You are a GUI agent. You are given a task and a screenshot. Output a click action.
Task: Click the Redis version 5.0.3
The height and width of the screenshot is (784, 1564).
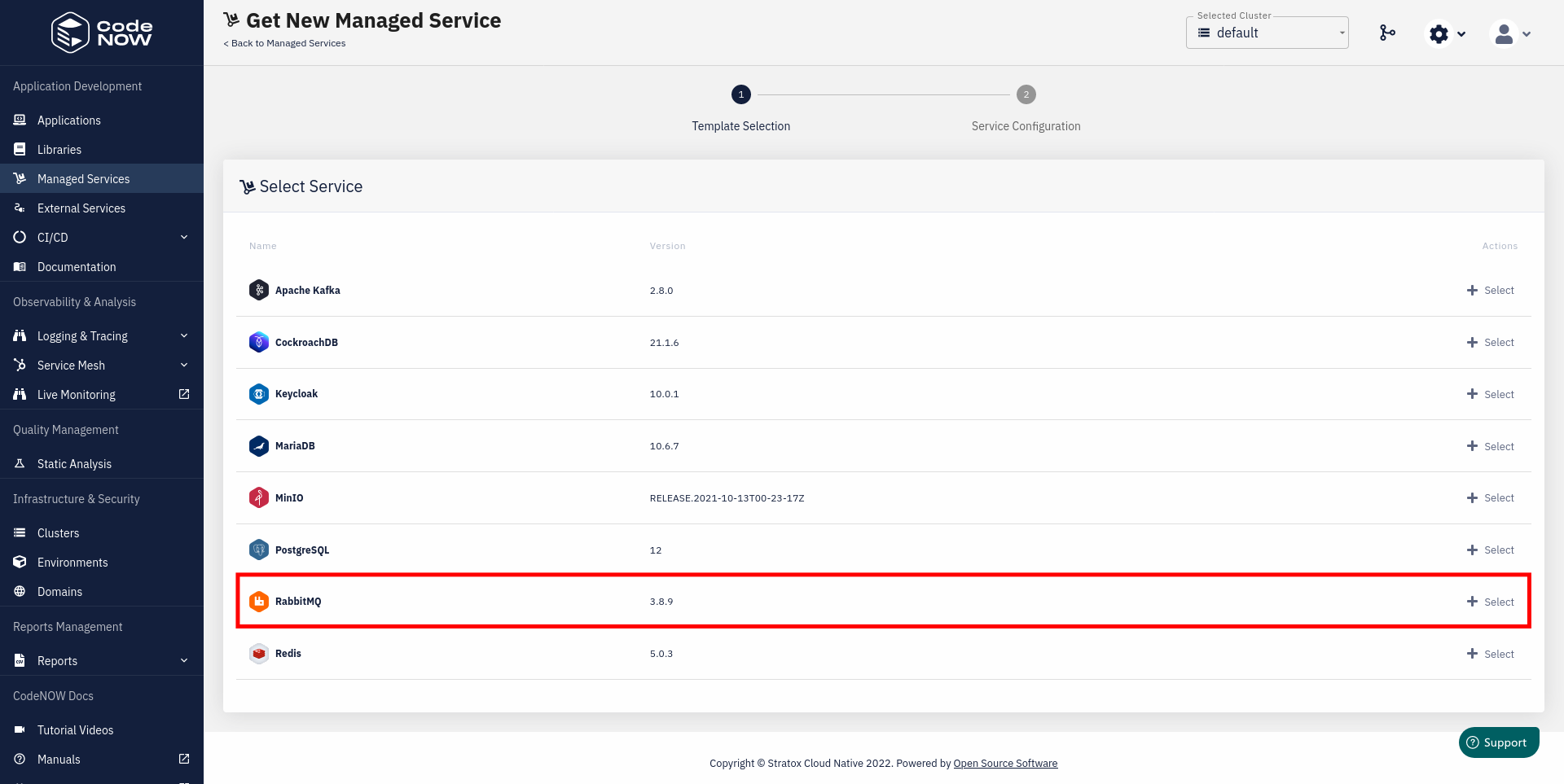pos(661,654)
